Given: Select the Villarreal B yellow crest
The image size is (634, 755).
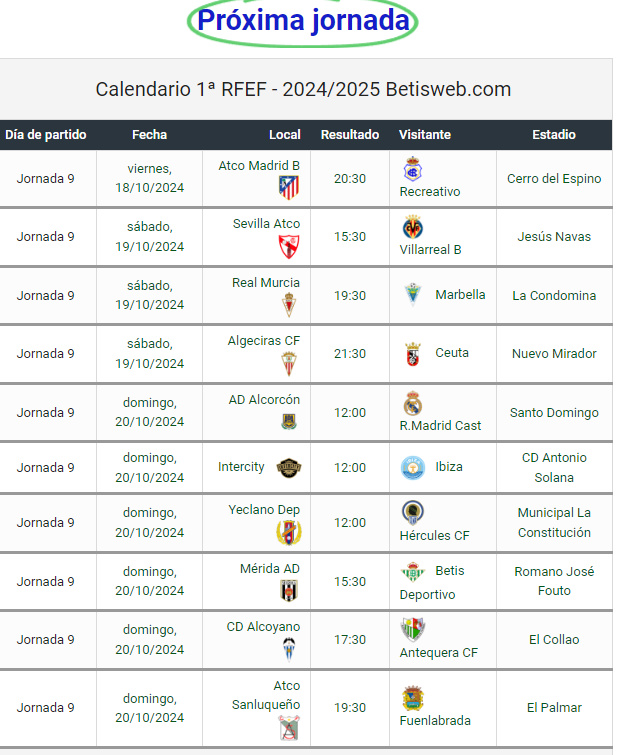Looking at the screenshot, I should (x=413, y=227).
